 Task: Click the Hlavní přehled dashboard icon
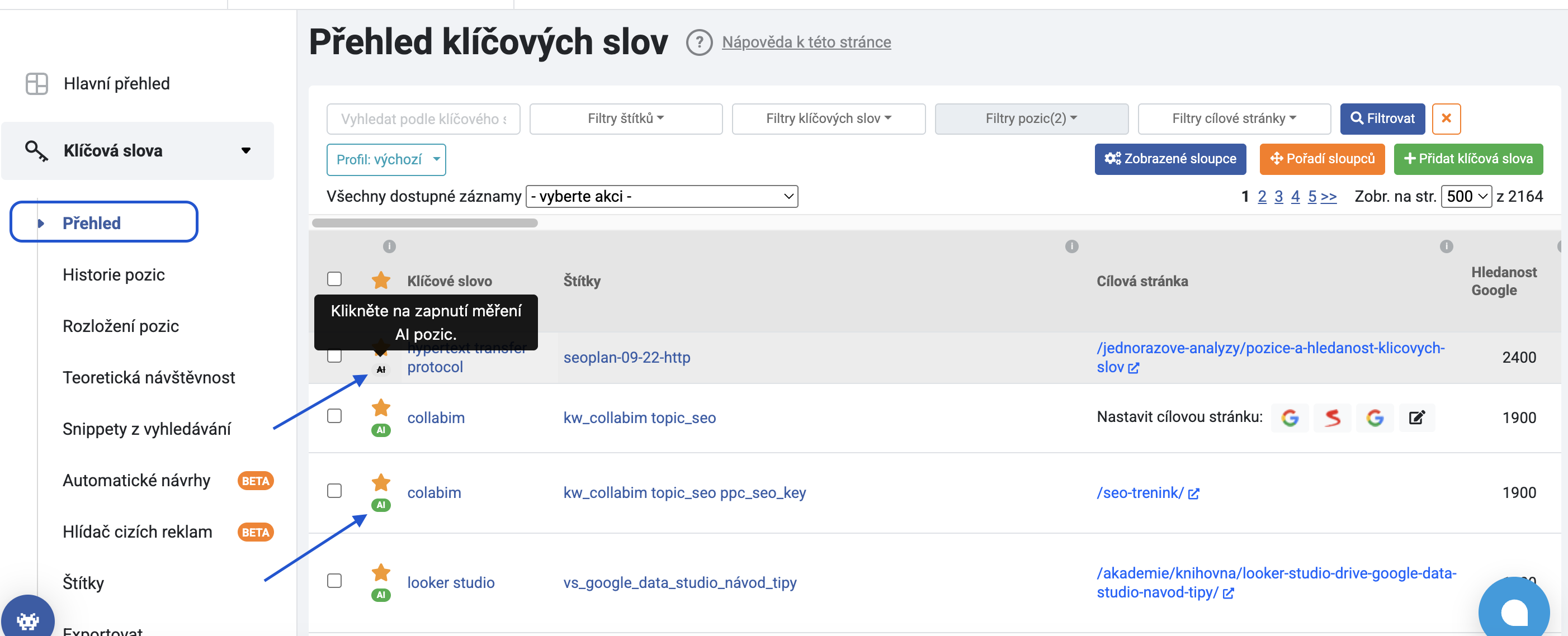[x=36, y=83]
